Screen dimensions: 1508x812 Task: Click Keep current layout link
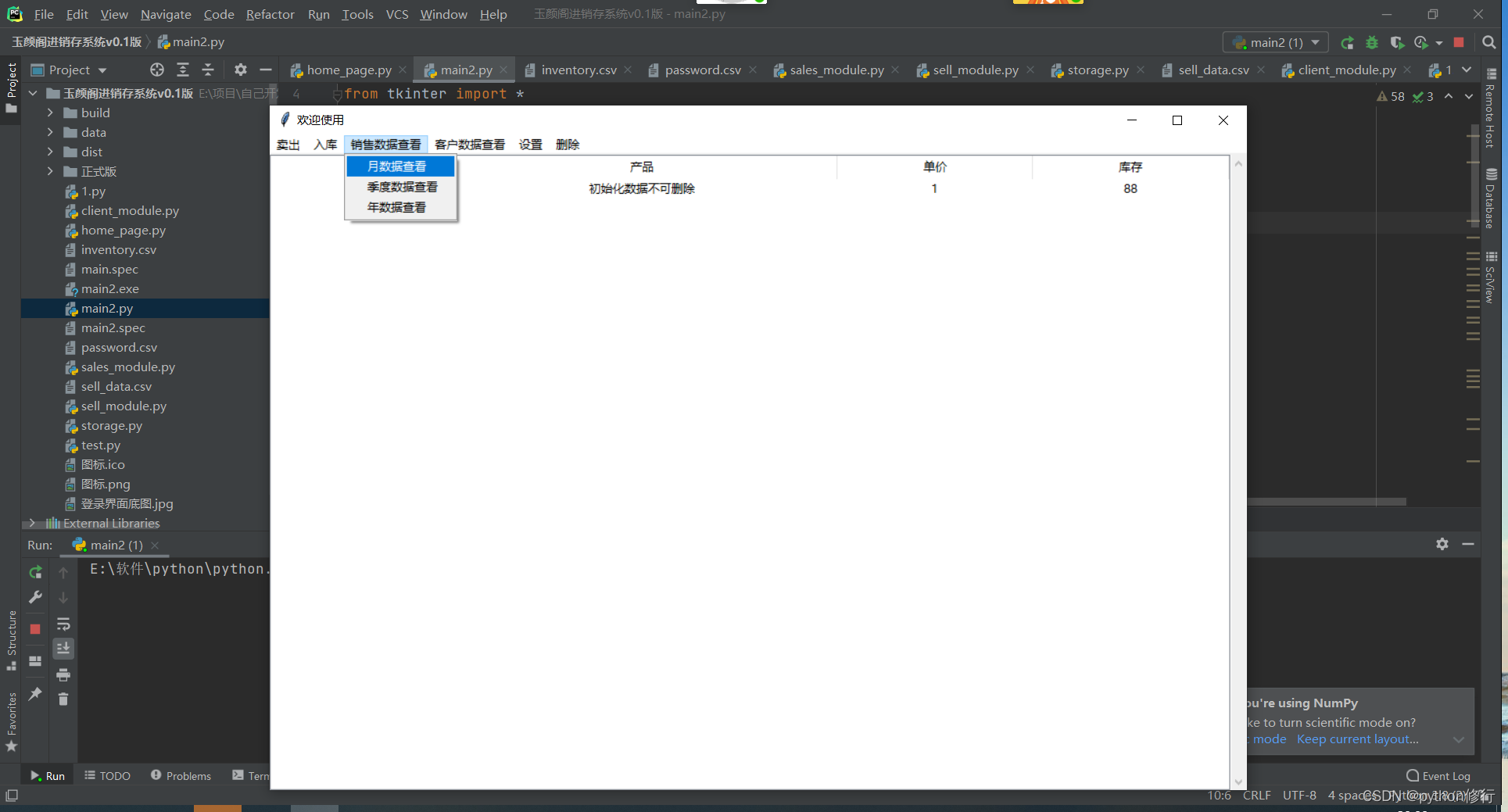coord(1357,739)
